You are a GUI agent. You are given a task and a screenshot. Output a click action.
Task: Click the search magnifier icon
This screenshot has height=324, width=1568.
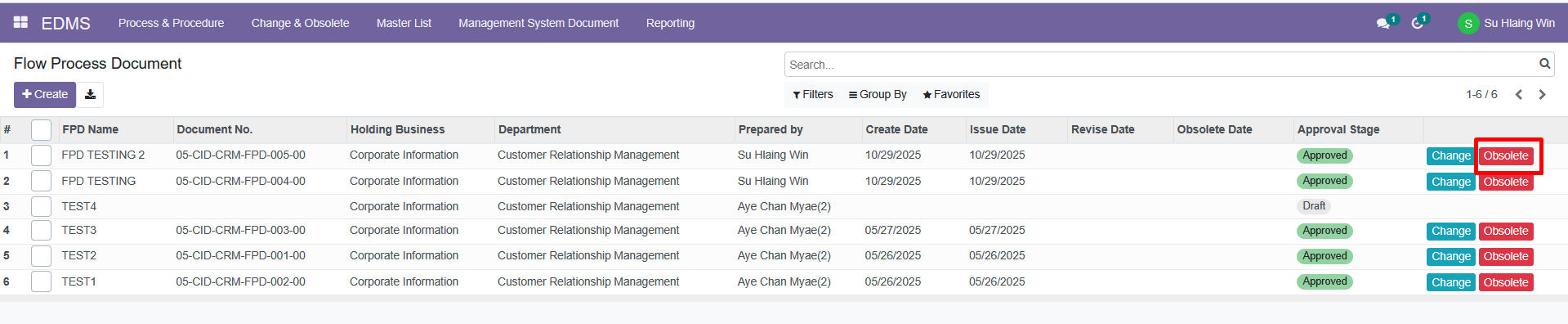click(x=1544, y=64)
